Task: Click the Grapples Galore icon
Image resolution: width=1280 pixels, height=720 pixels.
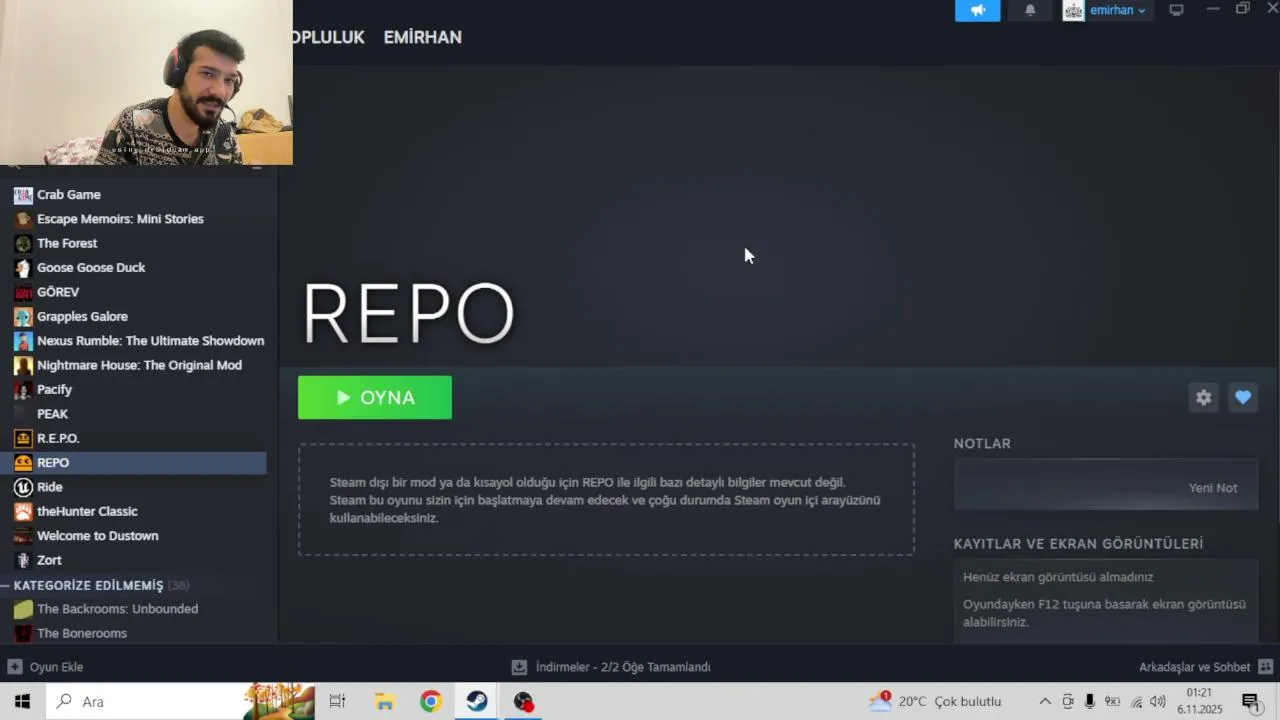Action: 23,316
